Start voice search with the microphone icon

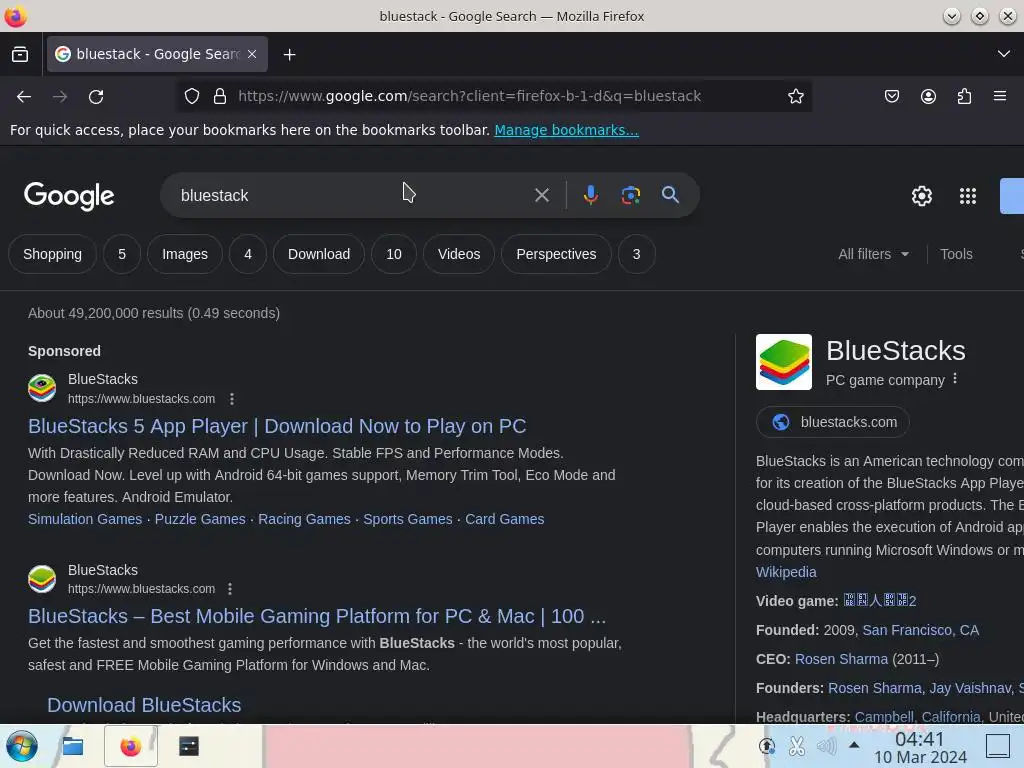tap(590, 195)
